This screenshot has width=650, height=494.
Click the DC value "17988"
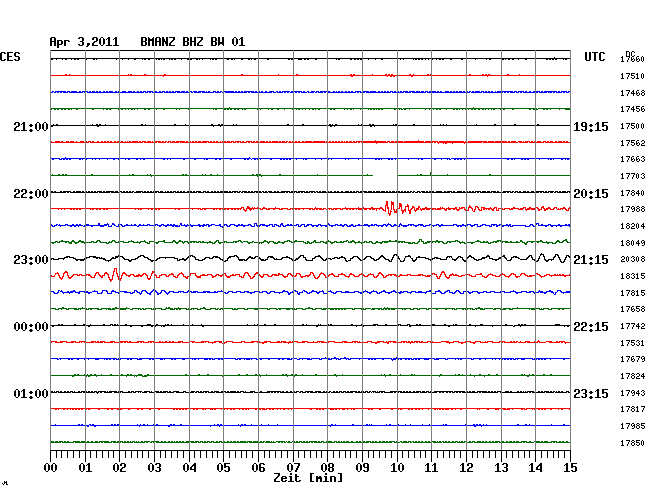(x=633, y=209)
